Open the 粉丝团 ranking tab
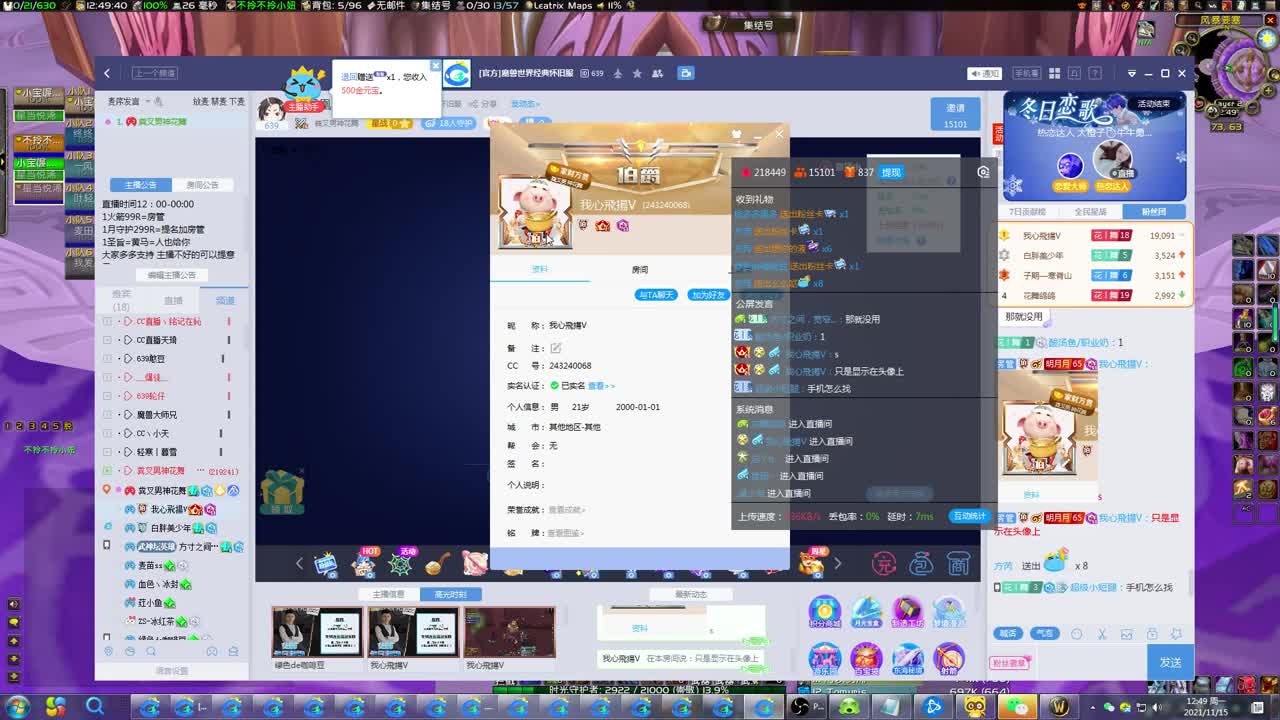Image resolution: width=1280 pixels, height=720 pixels. pyautogui.click(x=1153, y=212)
